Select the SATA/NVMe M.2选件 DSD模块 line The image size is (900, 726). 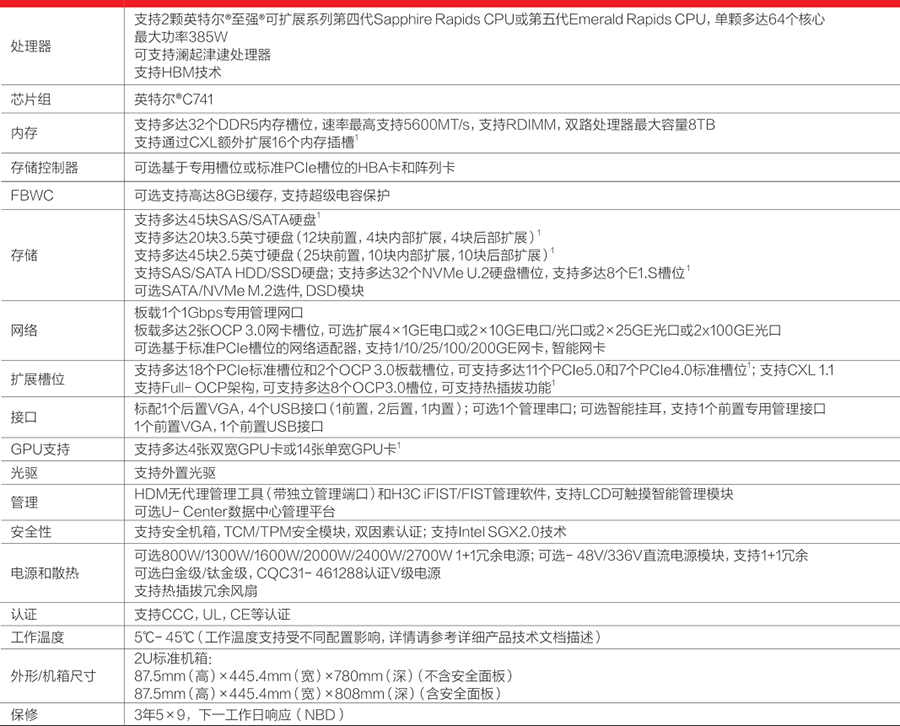[x=249, y=291]
